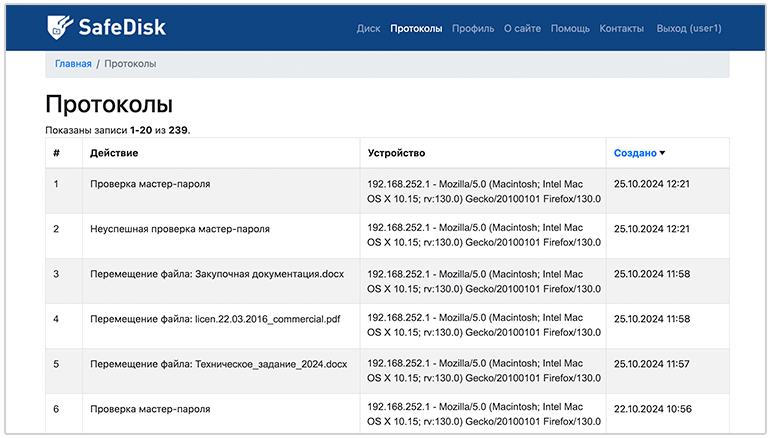Select row for Техническое_задание_2024.docx
770x438 pixels.
218,364
